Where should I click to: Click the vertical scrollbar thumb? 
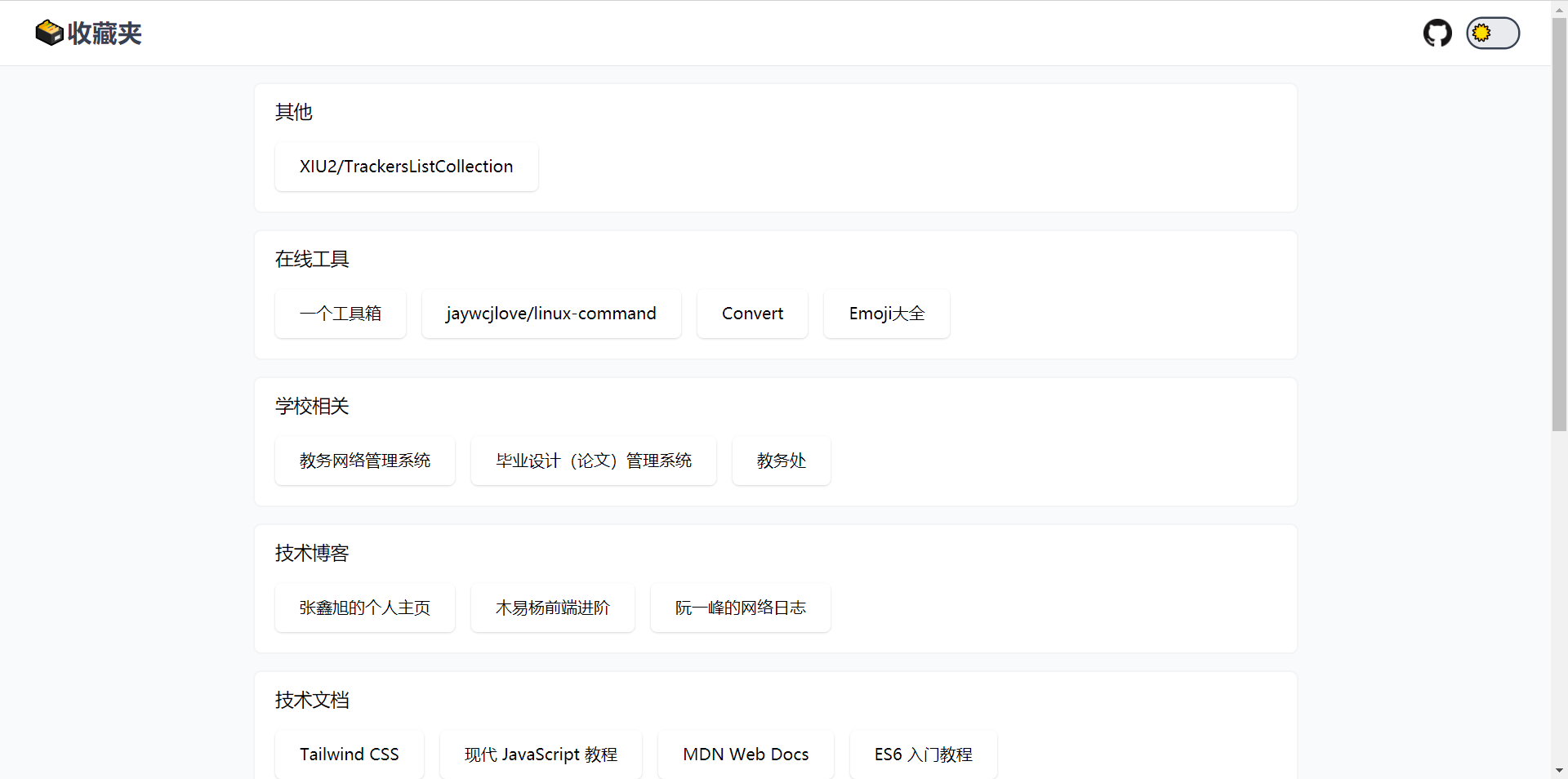tap(1559, 224)
